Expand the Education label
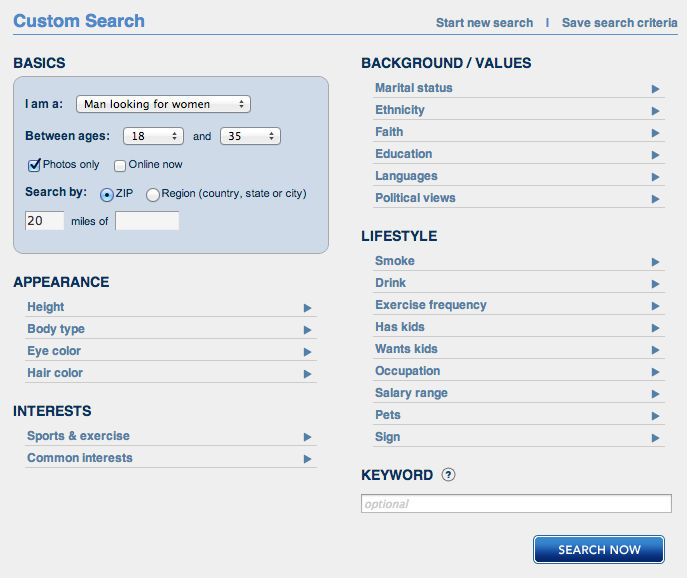The width and height of the screenshot is (687, 578). [x=404, y=154]
